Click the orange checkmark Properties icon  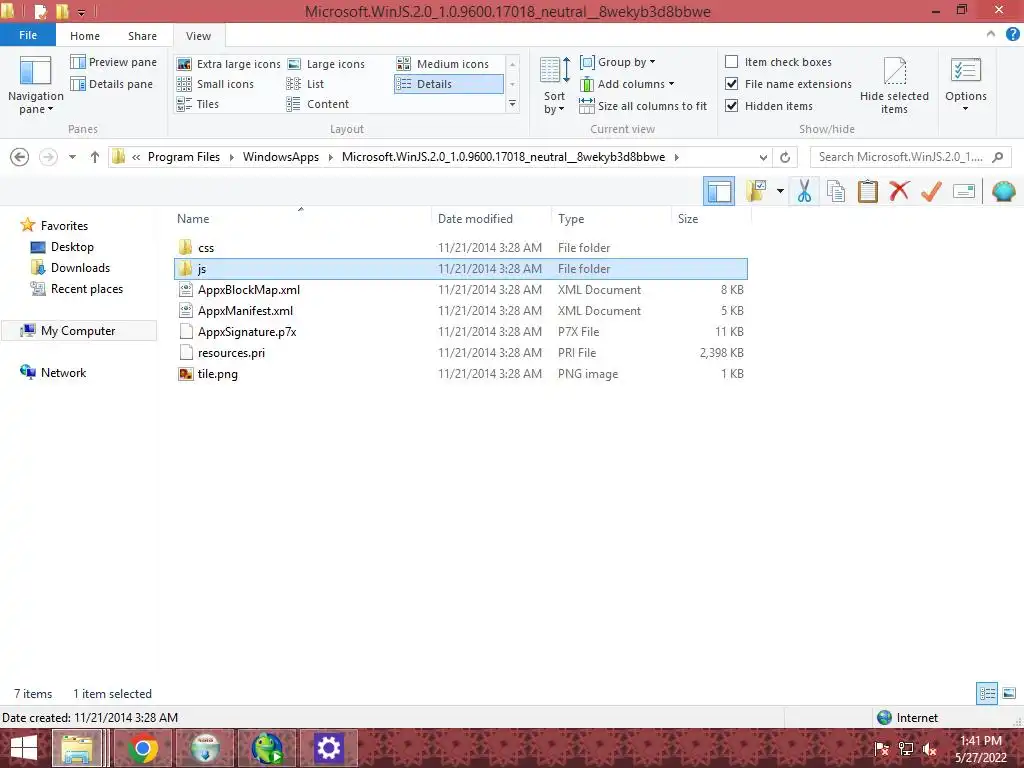pos(931,191)
